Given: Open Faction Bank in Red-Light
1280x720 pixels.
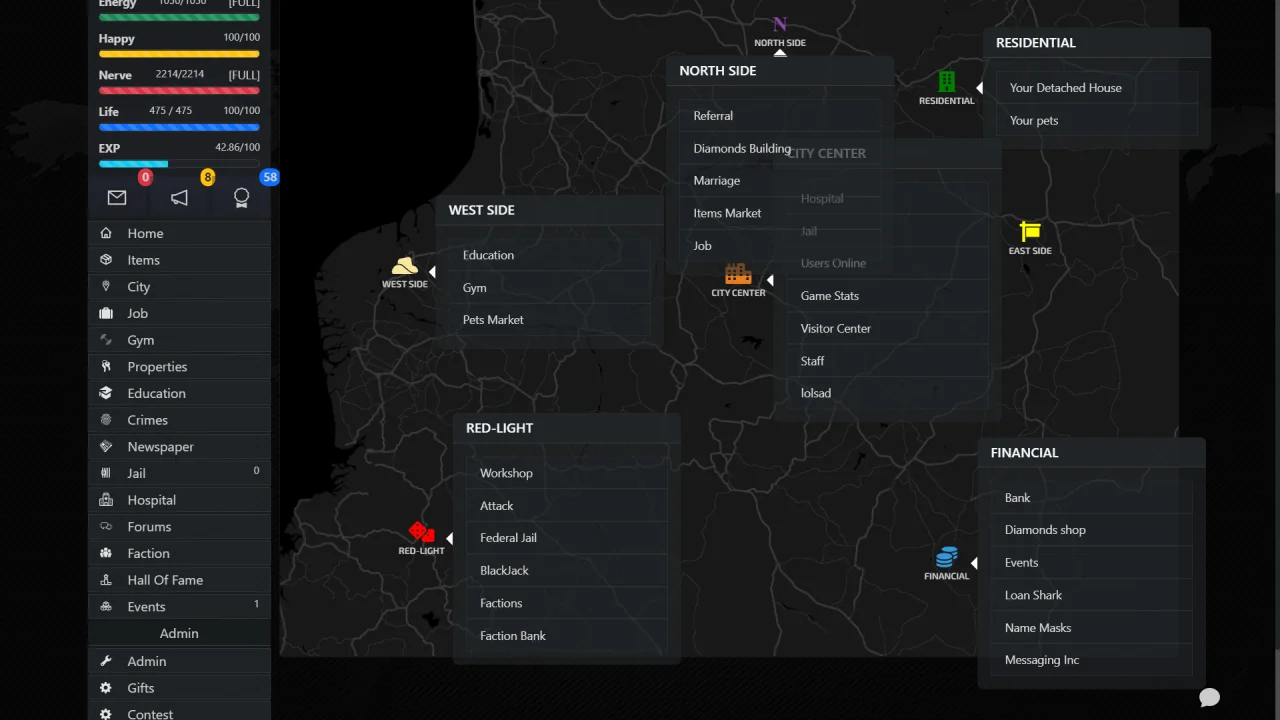Looking at the screenshot, I should (567, 635).
